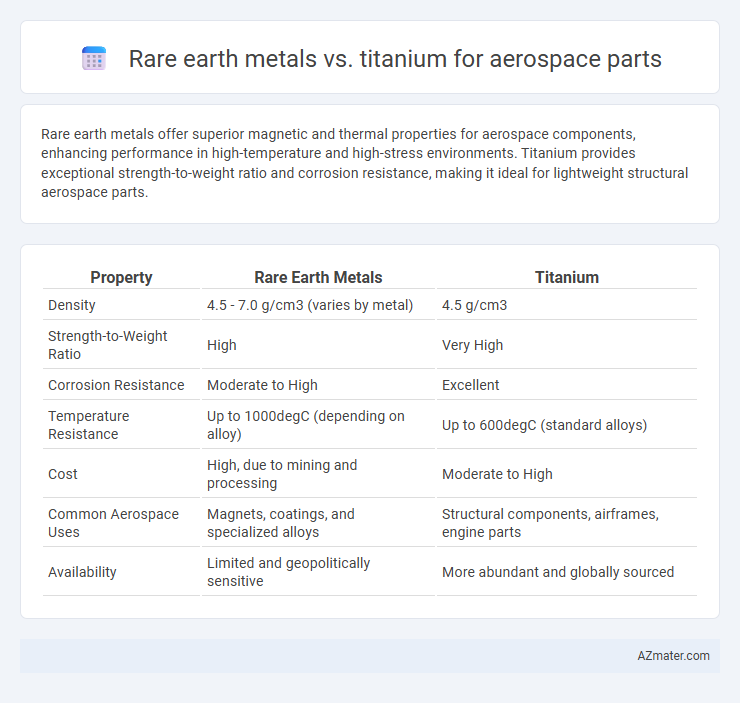This screenshot has width=740, height=703.
Task: Click the calendar grid icon beside the title
Action: point(94,59)
